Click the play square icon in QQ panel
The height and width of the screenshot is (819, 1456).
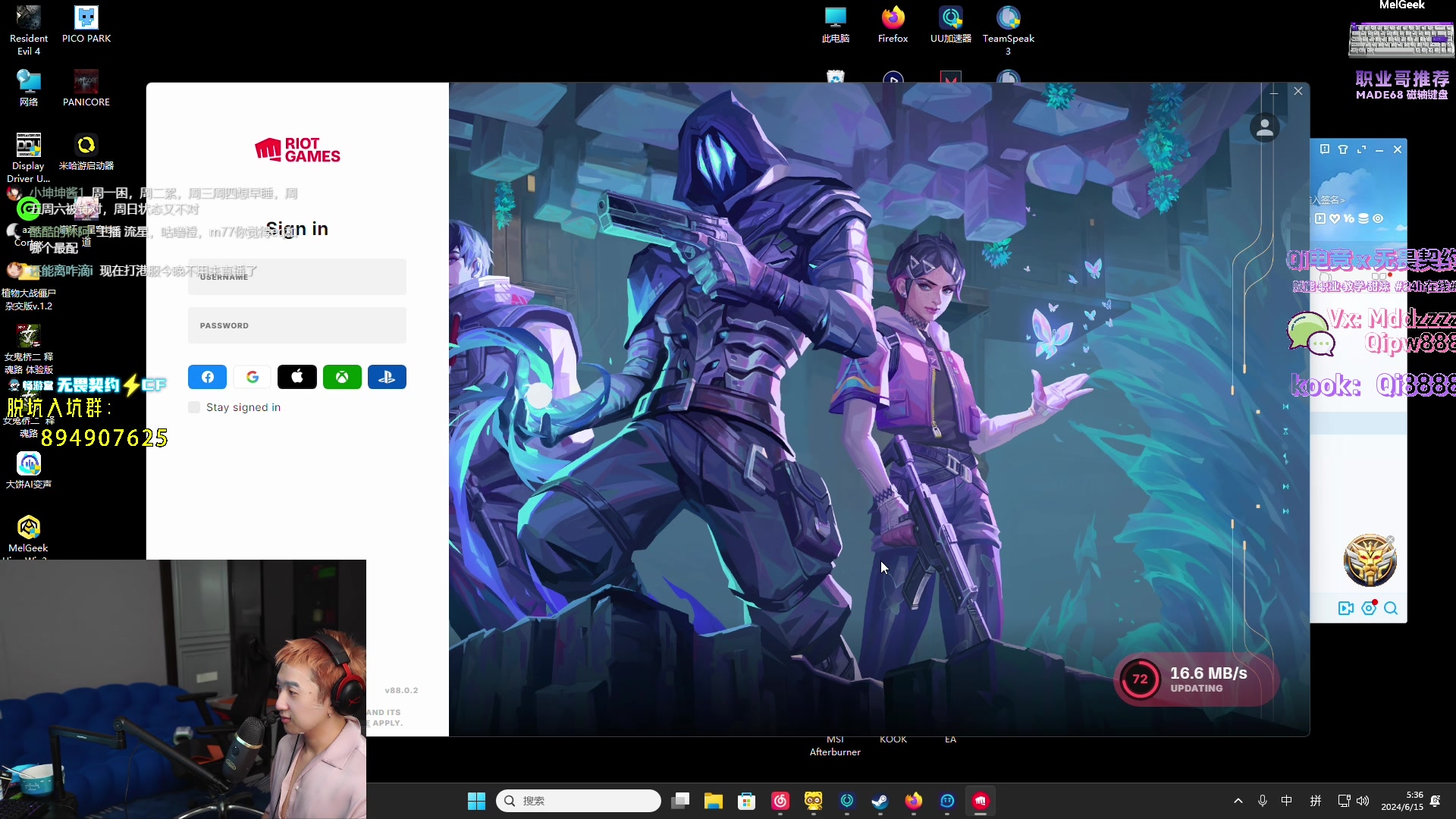(x=1320, y=218)
